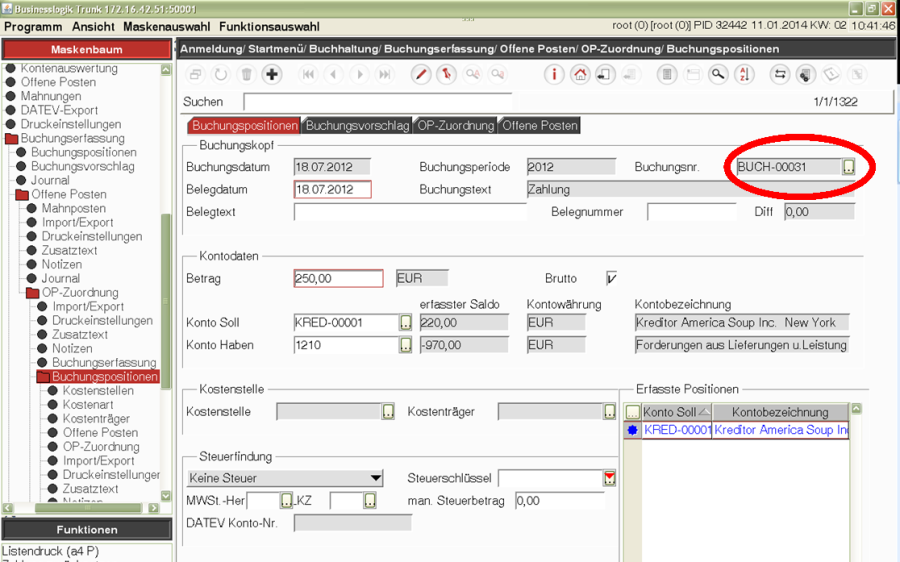Toggle the Brutto checkbox
The image size is (900, 562).
point(611,278)
